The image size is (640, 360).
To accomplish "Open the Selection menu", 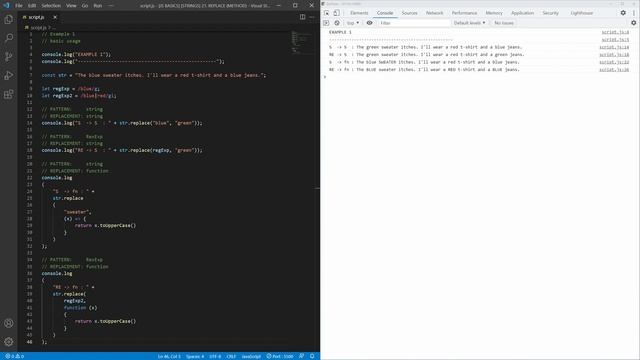I will [x=51, y=6].
